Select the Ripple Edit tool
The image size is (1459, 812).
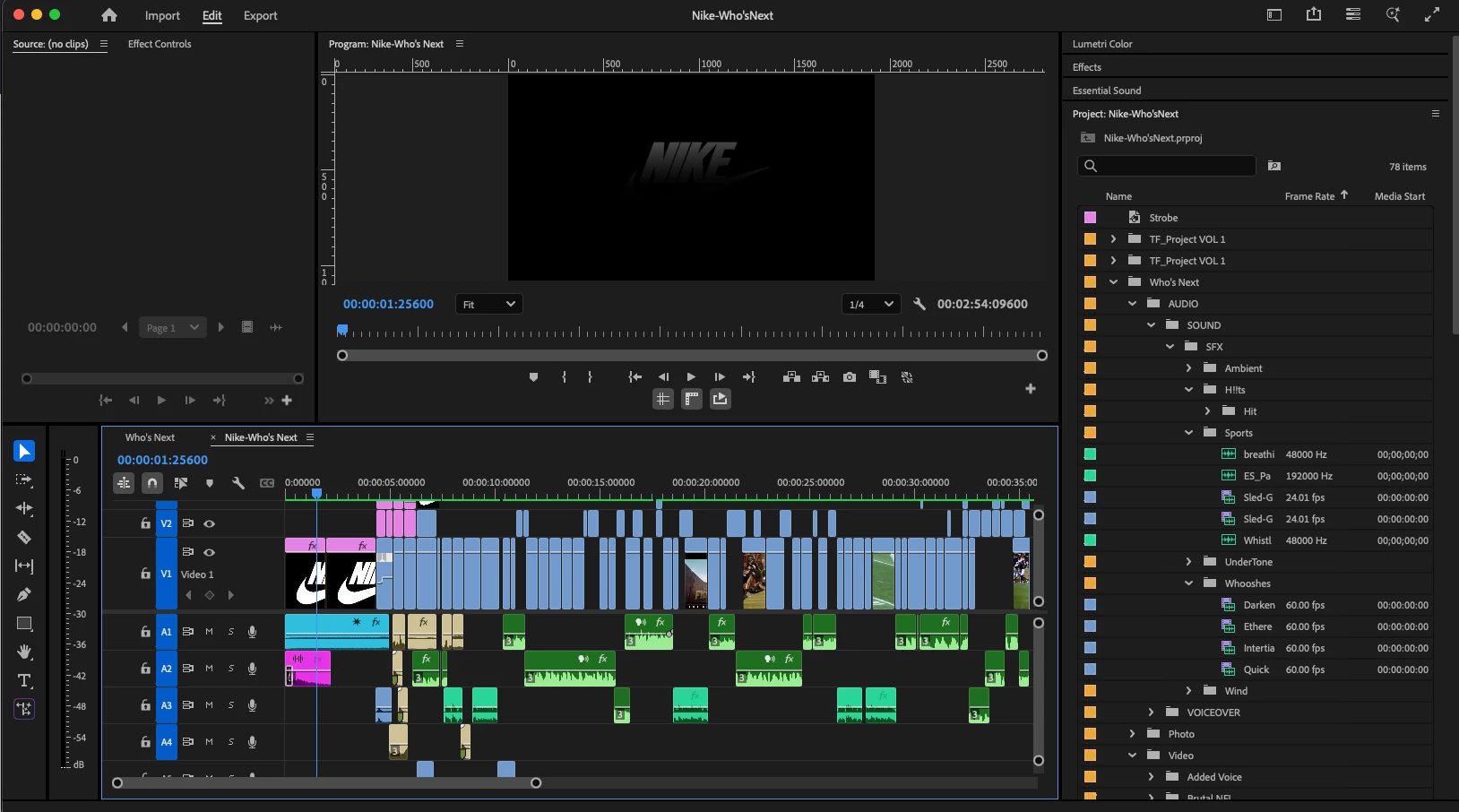(24, 508)
